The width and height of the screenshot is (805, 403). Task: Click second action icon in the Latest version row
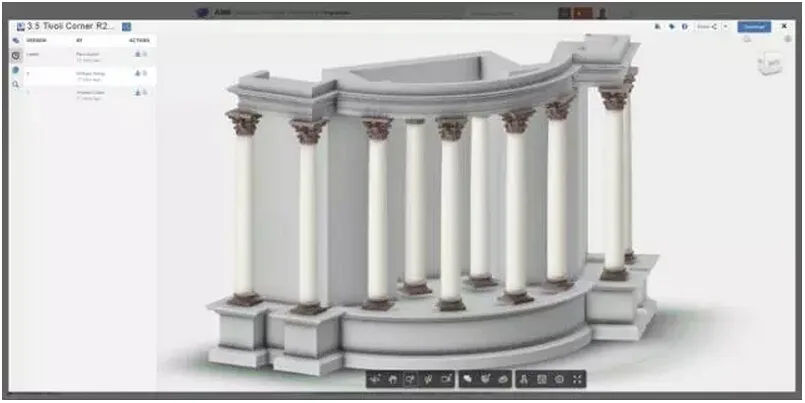point(145,54)
